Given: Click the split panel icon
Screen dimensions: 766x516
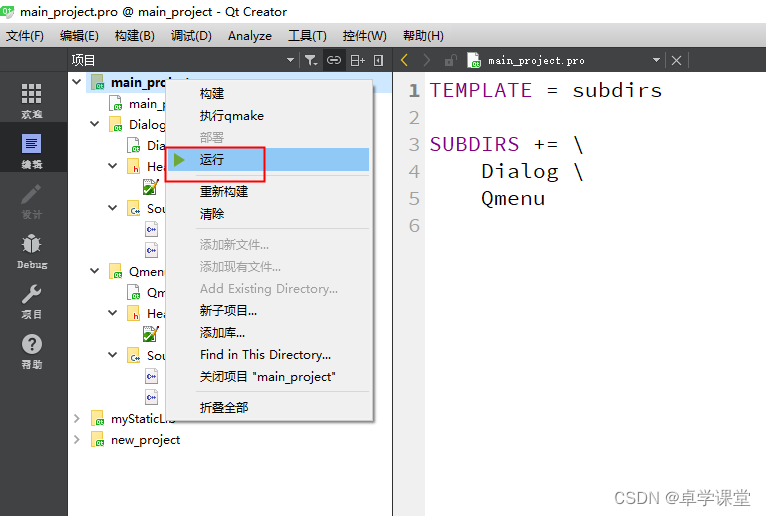Looking at the screenshot, I should click(358, 60).
